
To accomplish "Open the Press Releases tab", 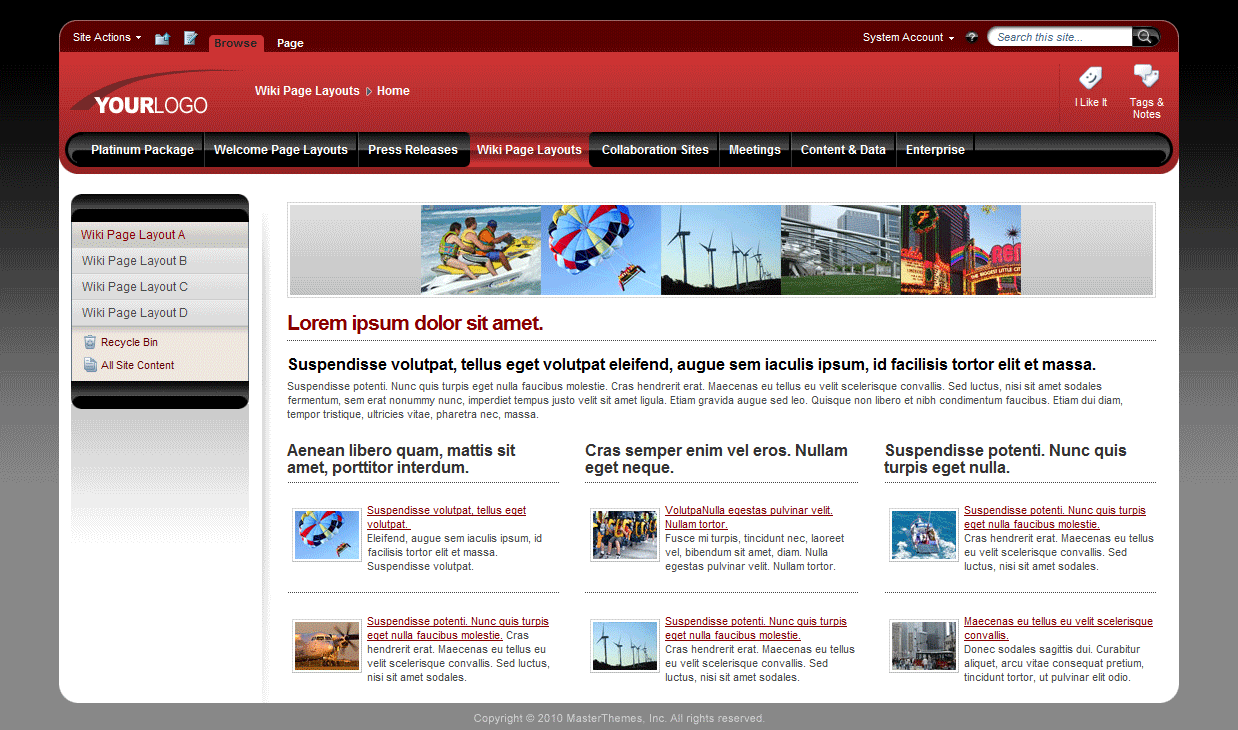I will 413,150.
